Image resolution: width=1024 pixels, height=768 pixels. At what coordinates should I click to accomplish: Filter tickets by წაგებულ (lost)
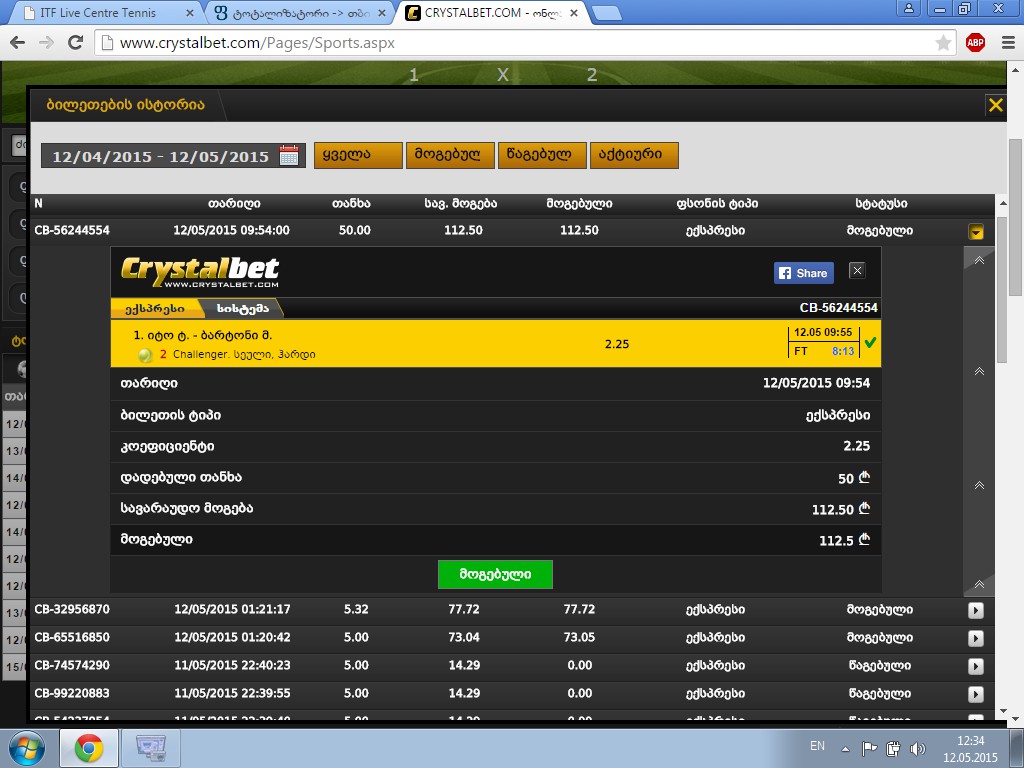point(542,155)
